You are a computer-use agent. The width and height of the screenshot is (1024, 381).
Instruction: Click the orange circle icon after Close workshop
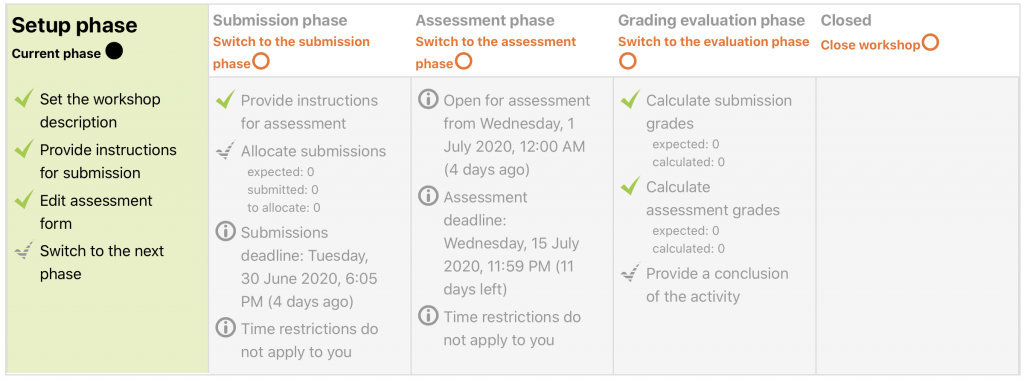coord(930,43)
